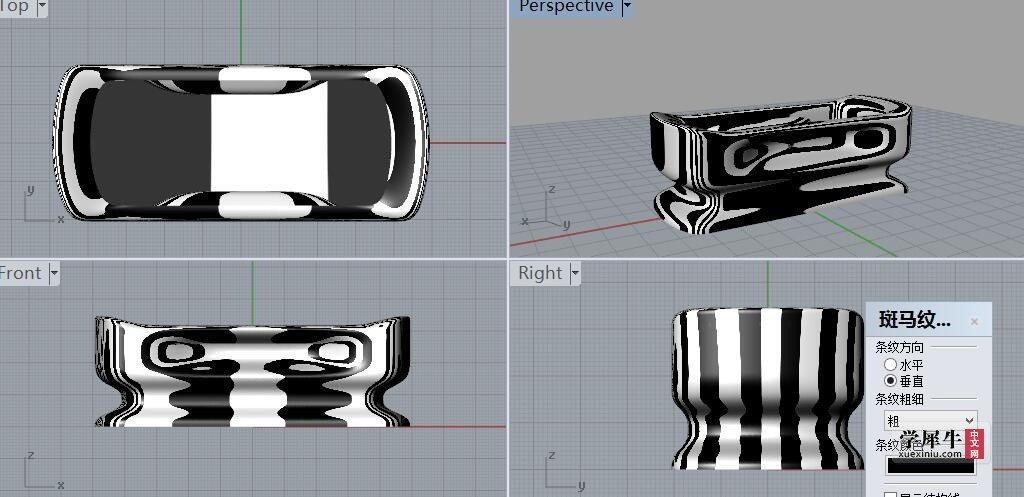Click the Perspective viewport title label
1024x497 pixels.
point(566,7)
